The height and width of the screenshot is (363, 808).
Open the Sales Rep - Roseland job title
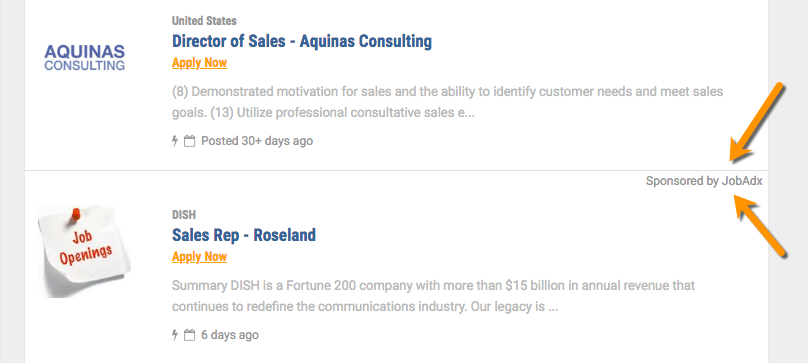244,235
